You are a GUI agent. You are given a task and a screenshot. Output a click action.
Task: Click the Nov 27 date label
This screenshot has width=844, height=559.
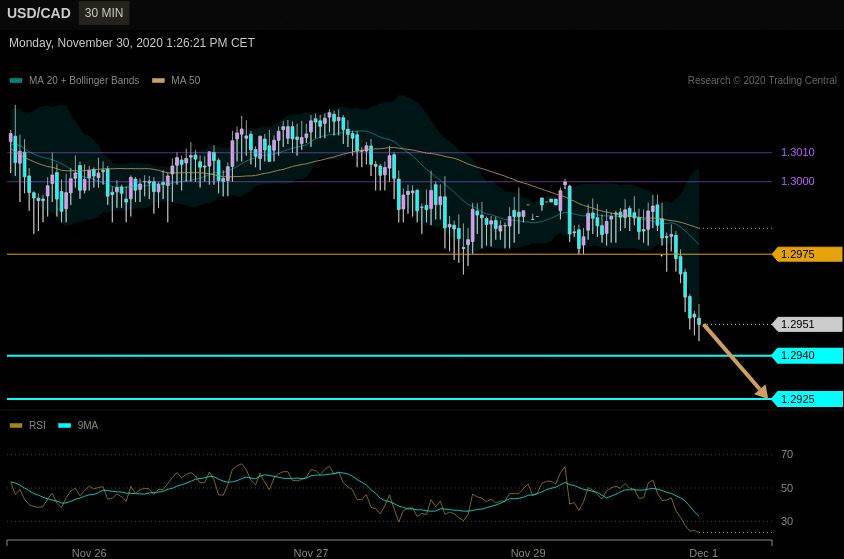click(311, 553)
